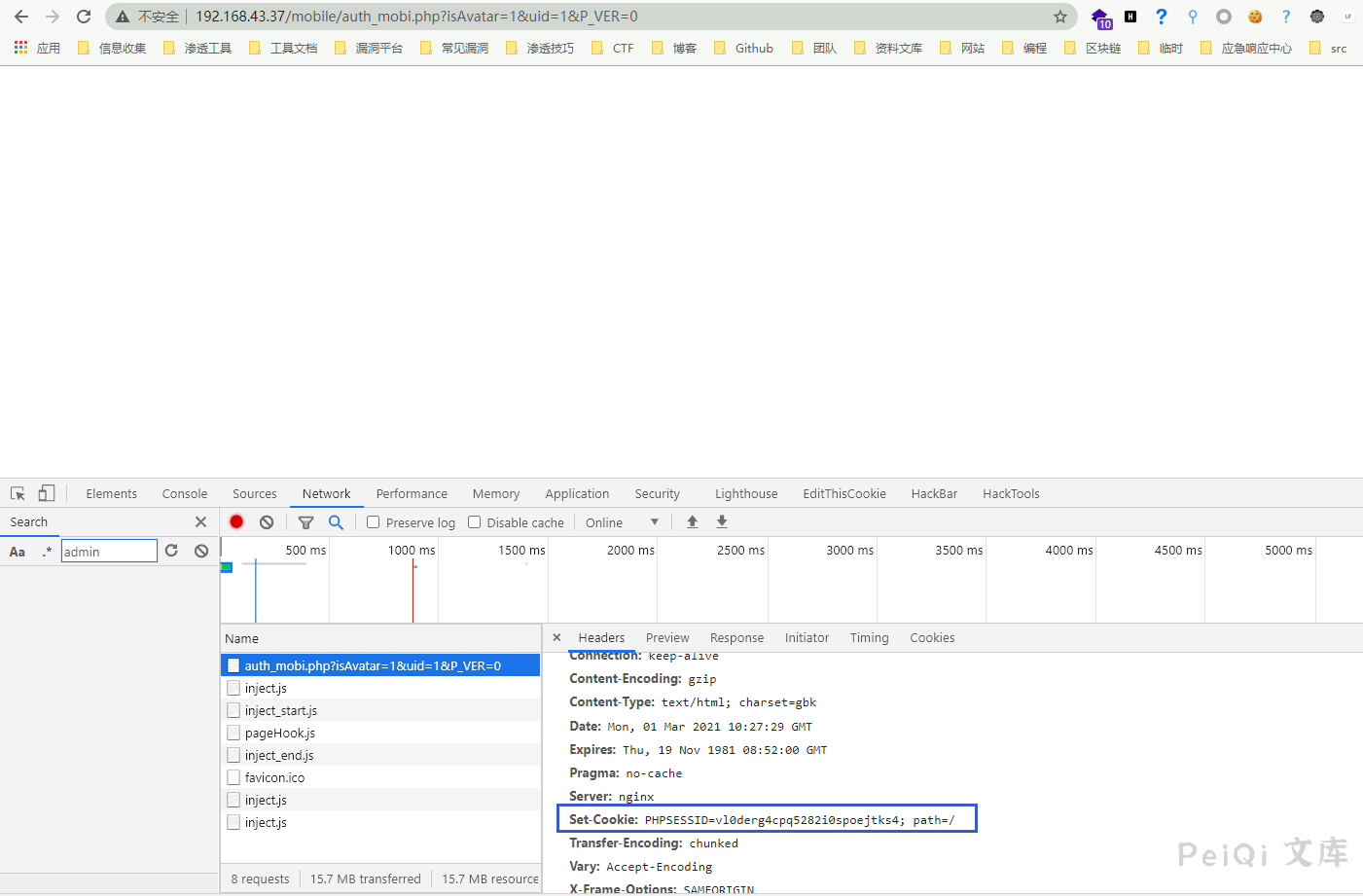Expand the CTF bookmark folder
This screenshot has width=1363, height=896.
pyautogui.click(x=613, y=48)
